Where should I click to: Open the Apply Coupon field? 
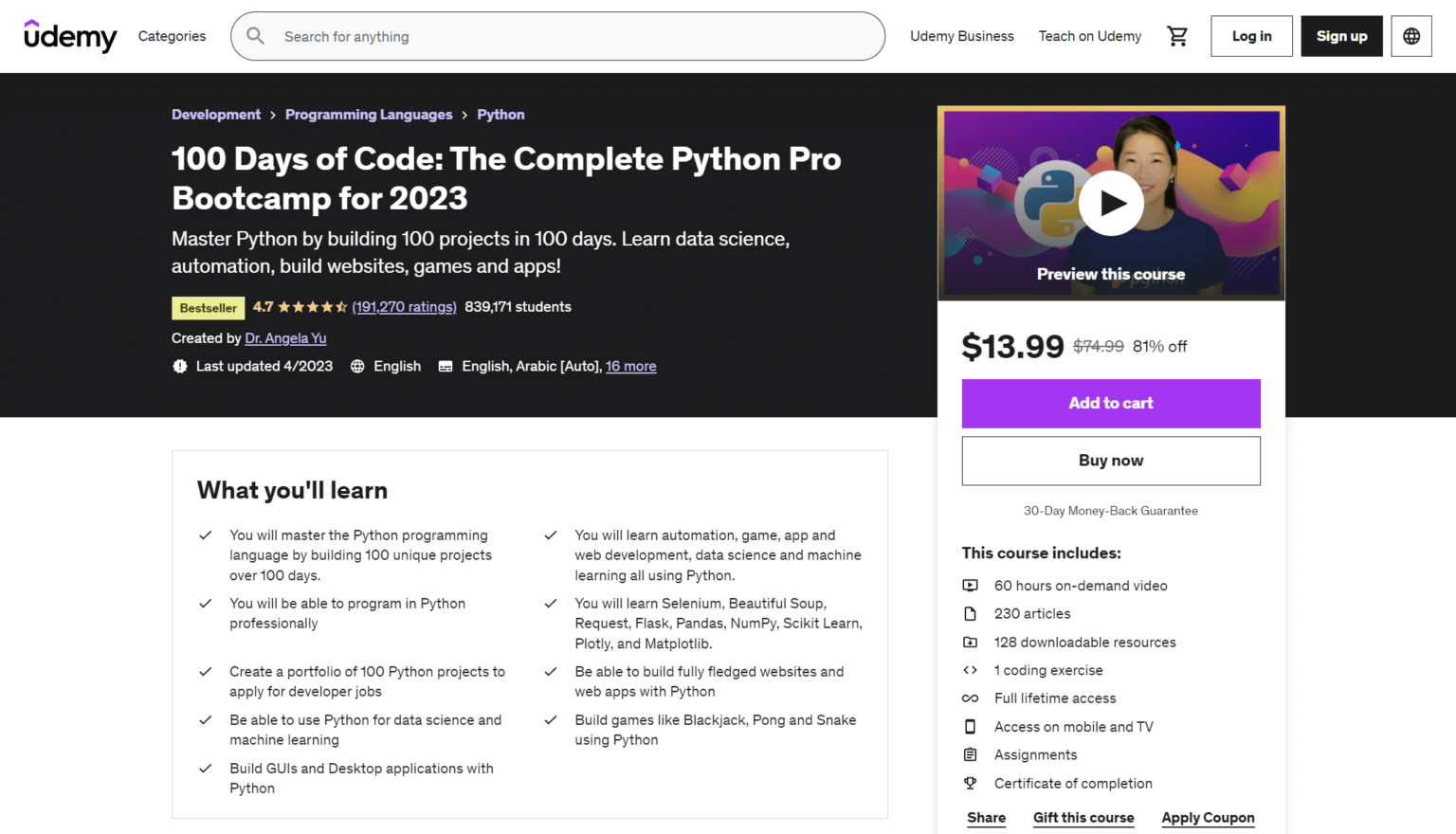(1208, 817)
